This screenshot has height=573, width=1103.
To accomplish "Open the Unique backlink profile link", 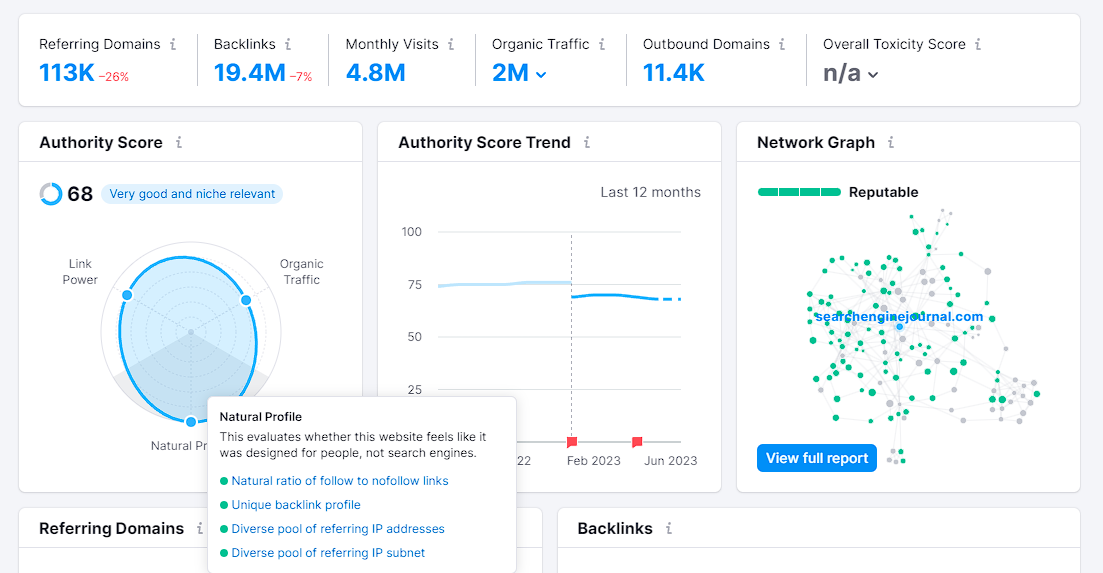I will pyautogui.click(x=295, y=505).
